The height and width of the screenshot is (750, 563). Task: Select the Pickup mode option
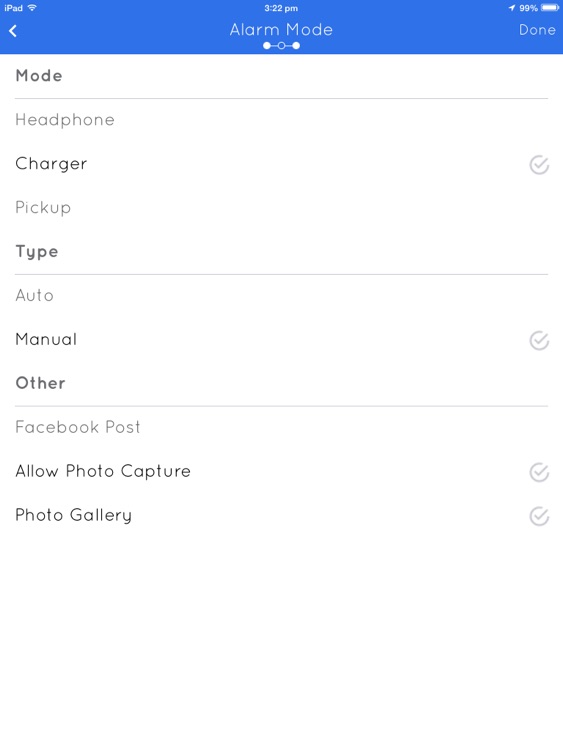coord(281,208)
